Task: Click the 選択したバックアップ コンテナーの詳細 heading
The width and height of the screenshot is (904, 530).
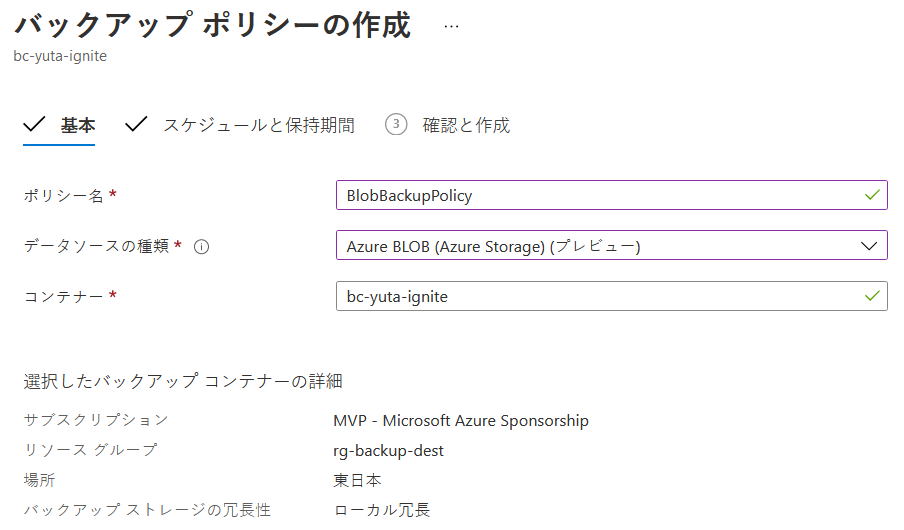Action: pyautogui.click(x=183, y=381)
